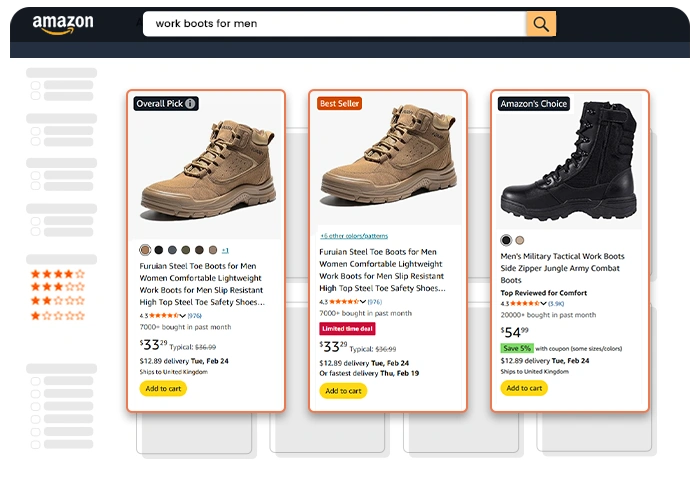Screen dimensions: 700x480
Task: Open 976 reviews link on Best Seller boot
Action: coord(375,301)
